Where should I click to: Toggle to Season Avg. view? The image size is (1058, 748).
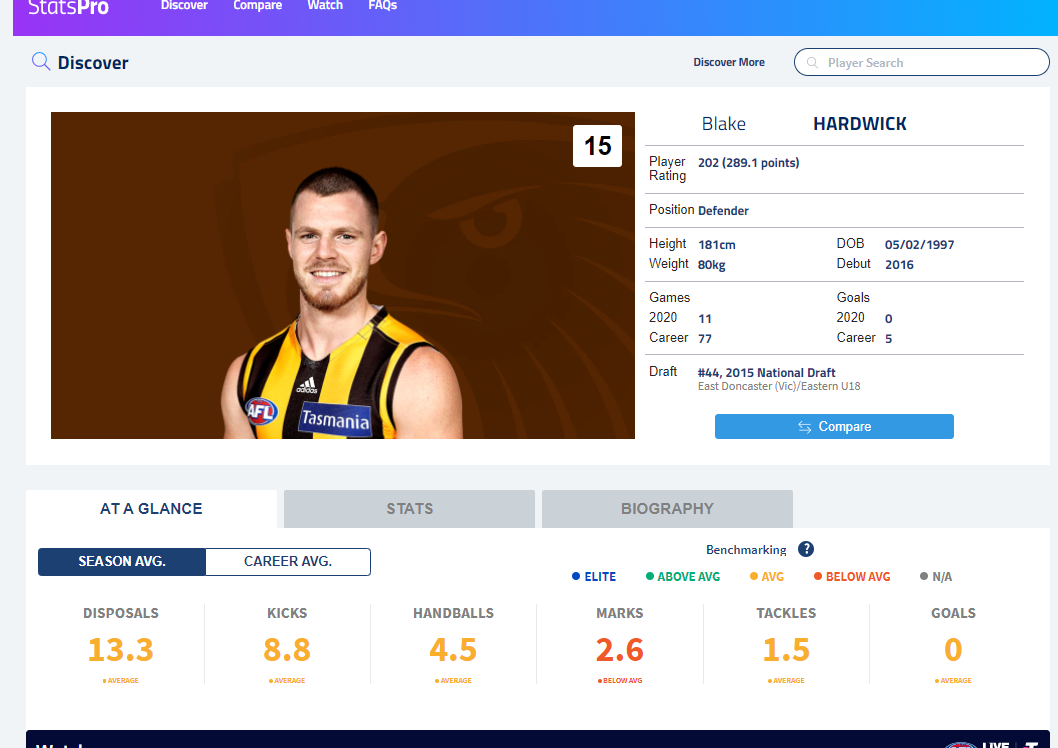click(122, 562)
